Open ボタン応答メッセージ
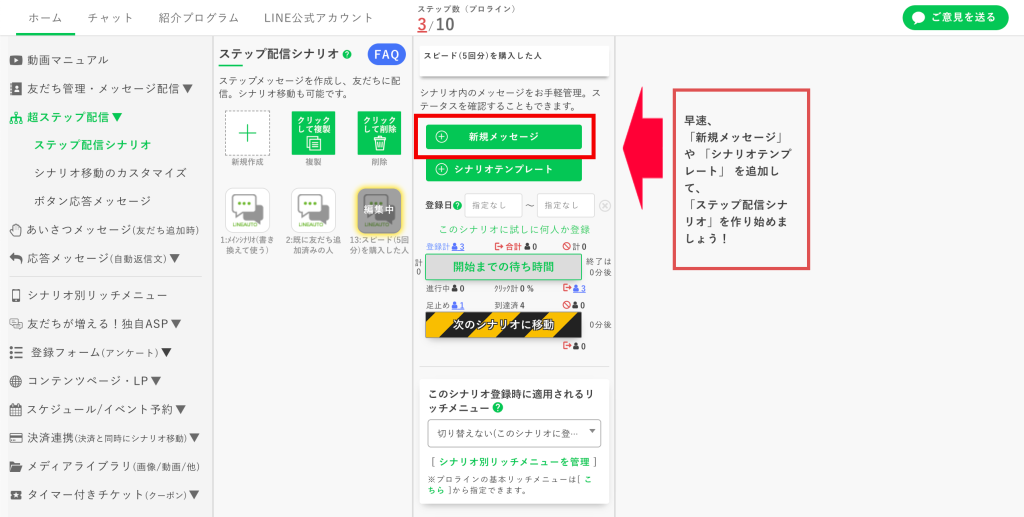 [92, 201]
